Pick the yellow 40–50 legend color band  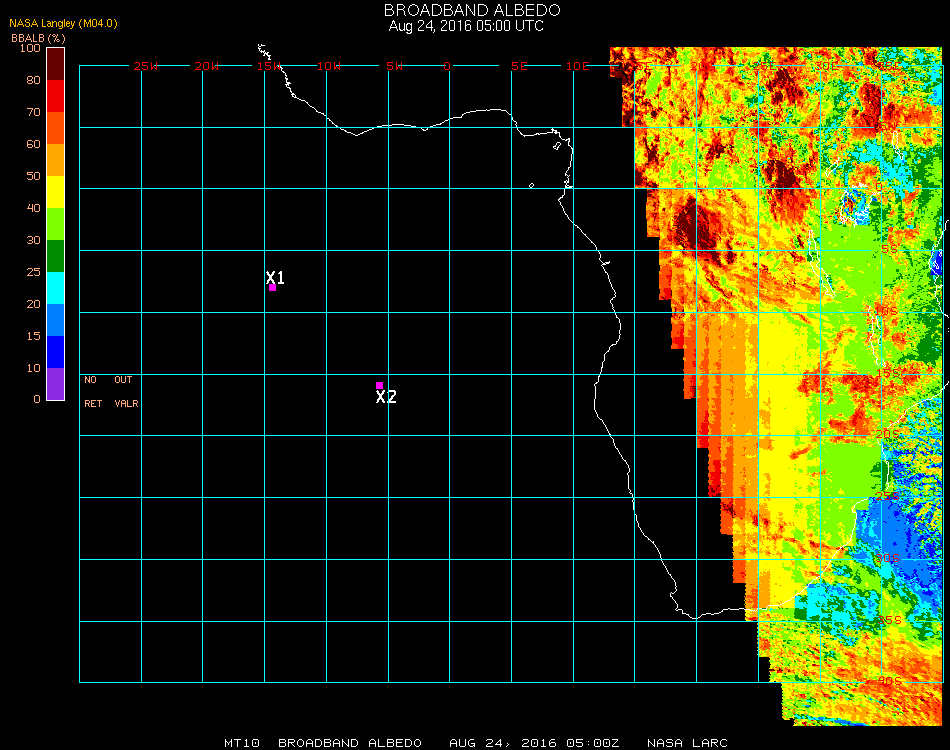55,192
